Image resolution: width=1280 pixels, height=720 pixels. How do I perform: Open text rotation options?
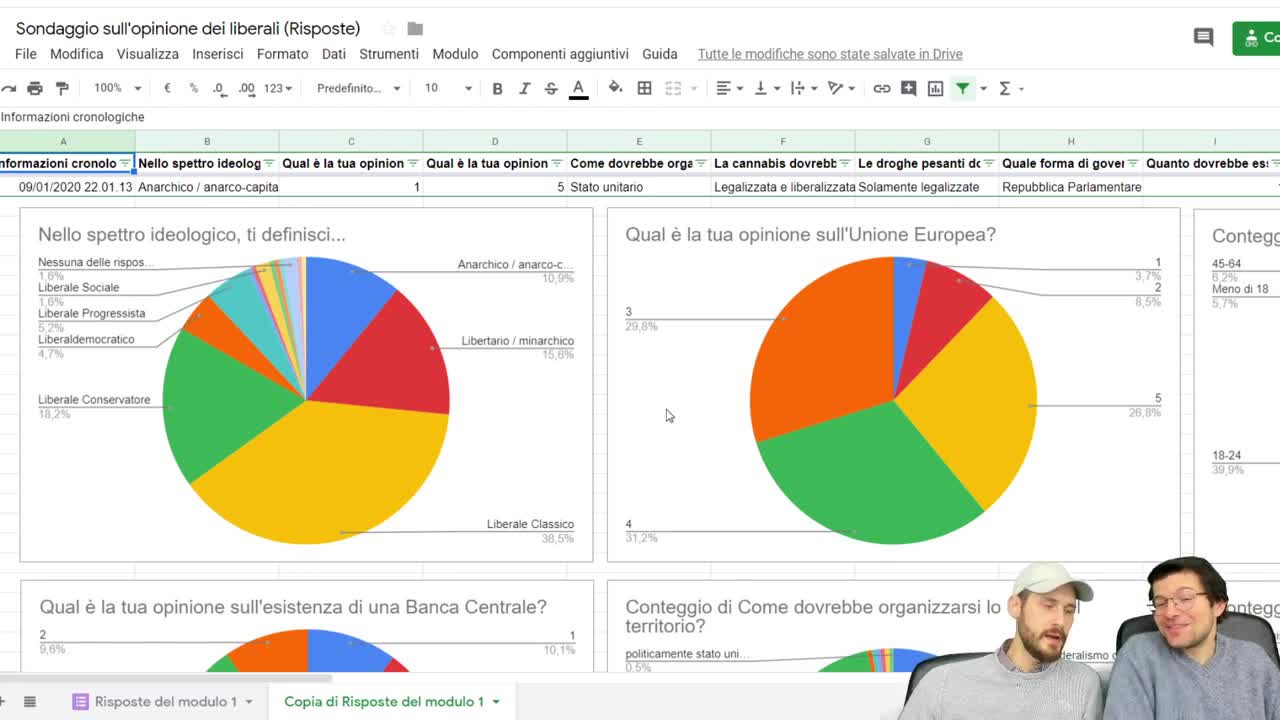click(841, 88)
